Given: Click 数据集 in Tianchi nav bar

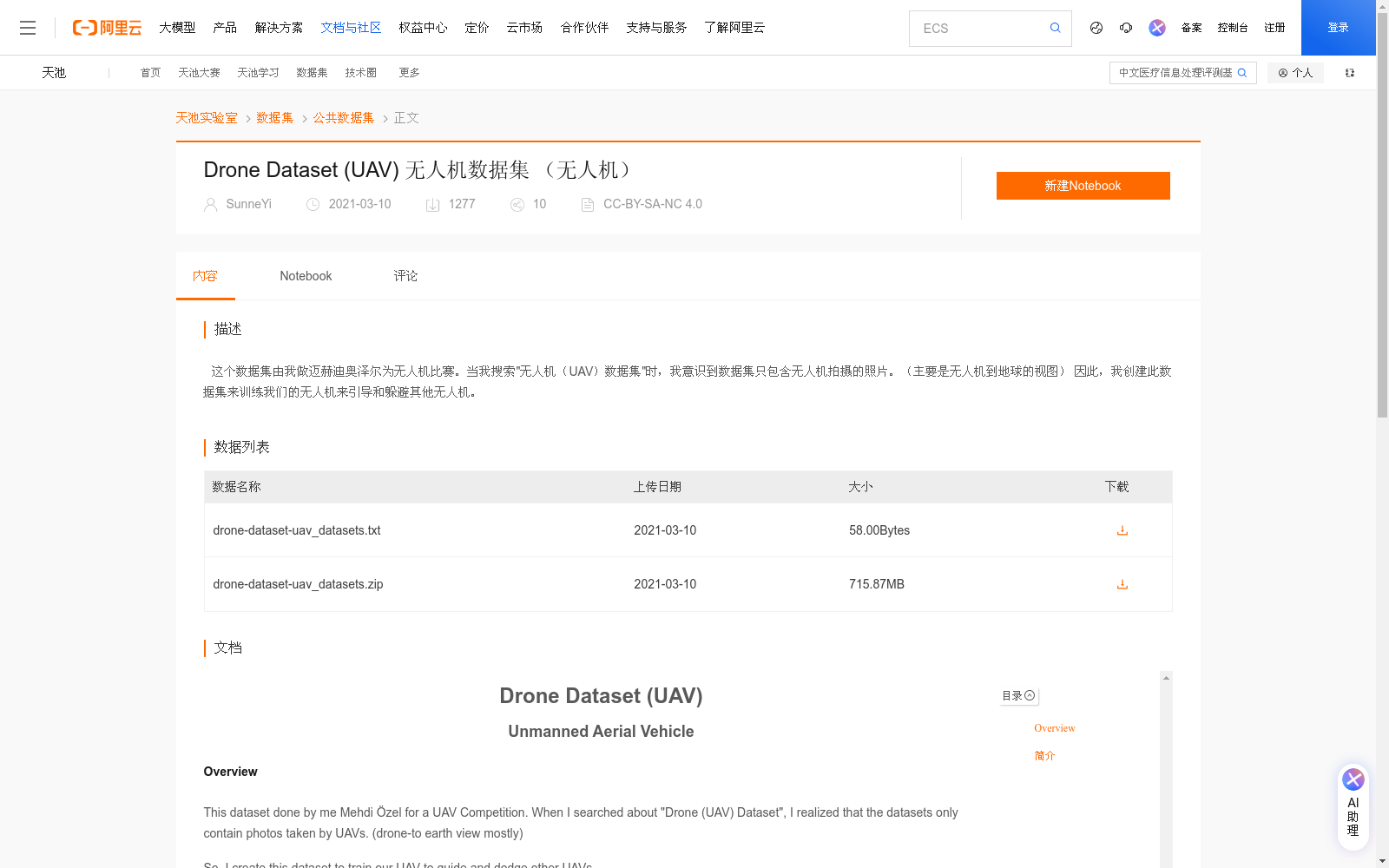Looking at the screenshot, I should pos(312,73).
